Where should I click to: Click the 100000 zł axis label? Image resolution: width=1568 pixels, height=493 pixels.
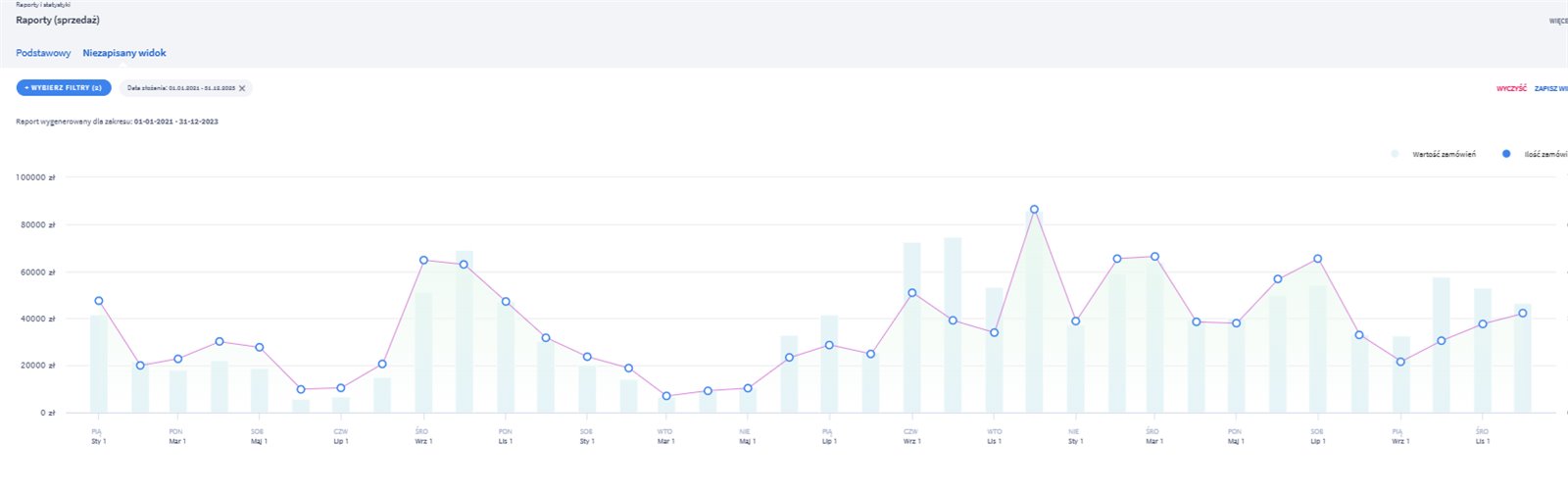click(35, 177)
